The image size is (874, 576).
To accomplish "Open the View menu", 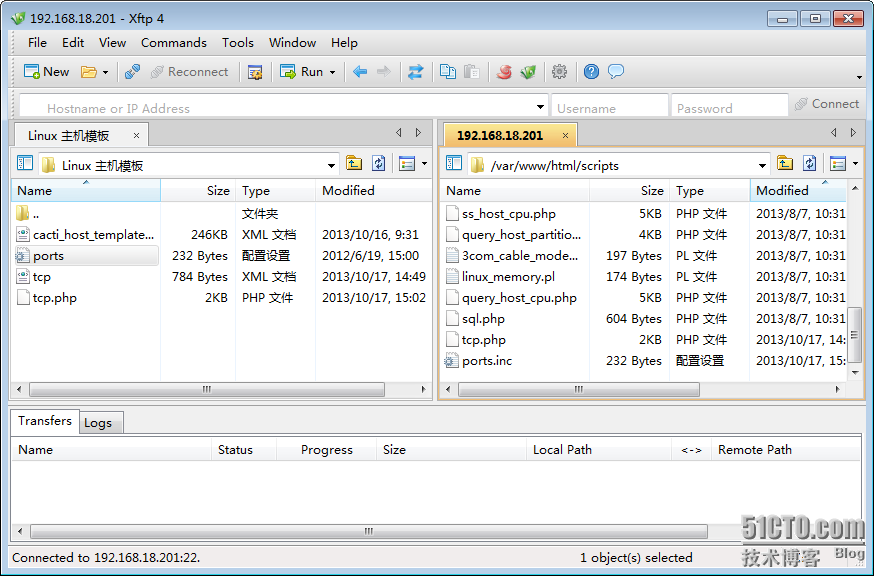I will pos(113,42).
